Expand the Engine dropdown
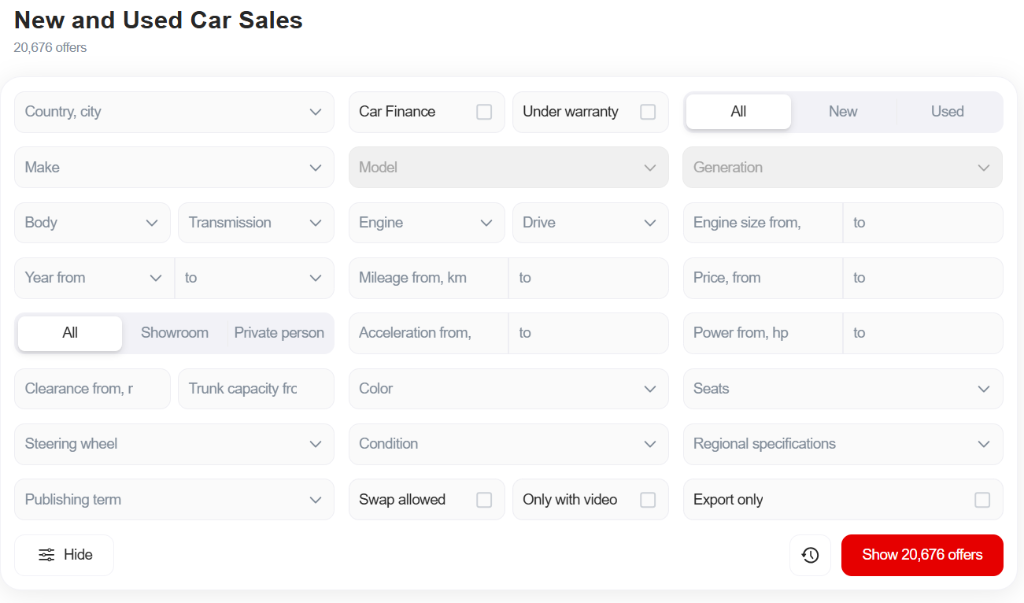 (426, 223)
